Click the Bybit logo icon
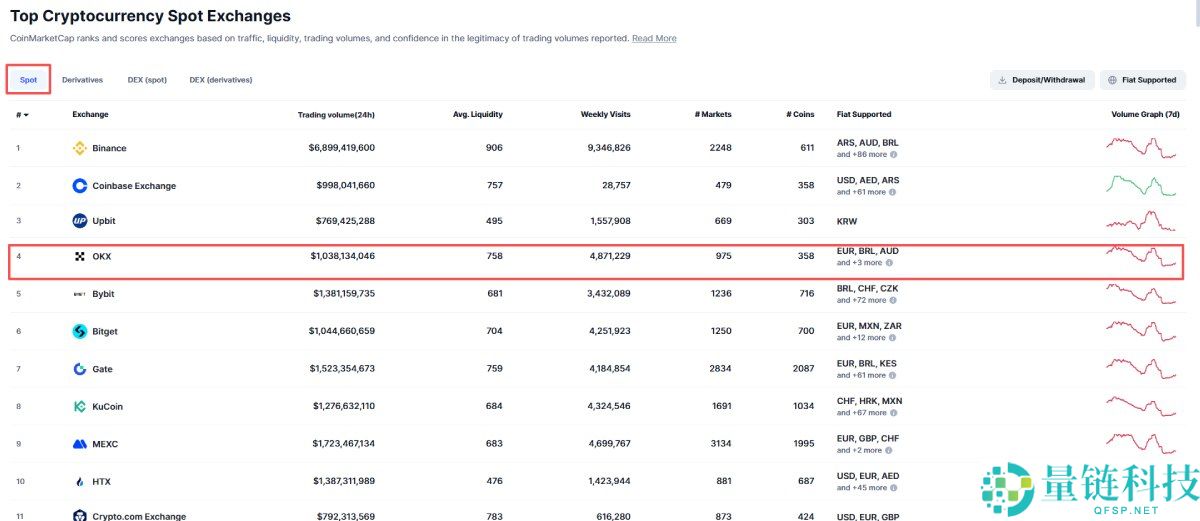The width and height of the screenshot is (1200, 521). pyautogui.click(x=80, y=294)
